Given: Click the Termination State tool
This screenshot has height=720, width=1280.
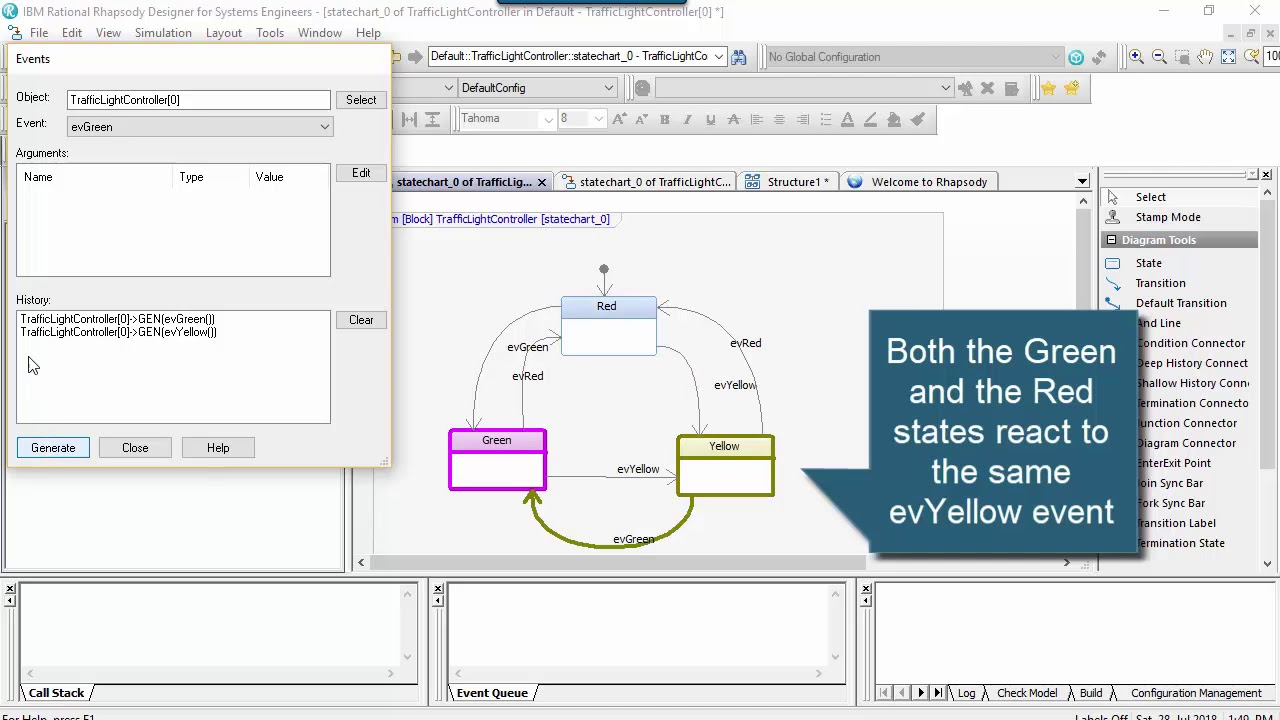Looking at the screenshot, I should pos(1180,543).
